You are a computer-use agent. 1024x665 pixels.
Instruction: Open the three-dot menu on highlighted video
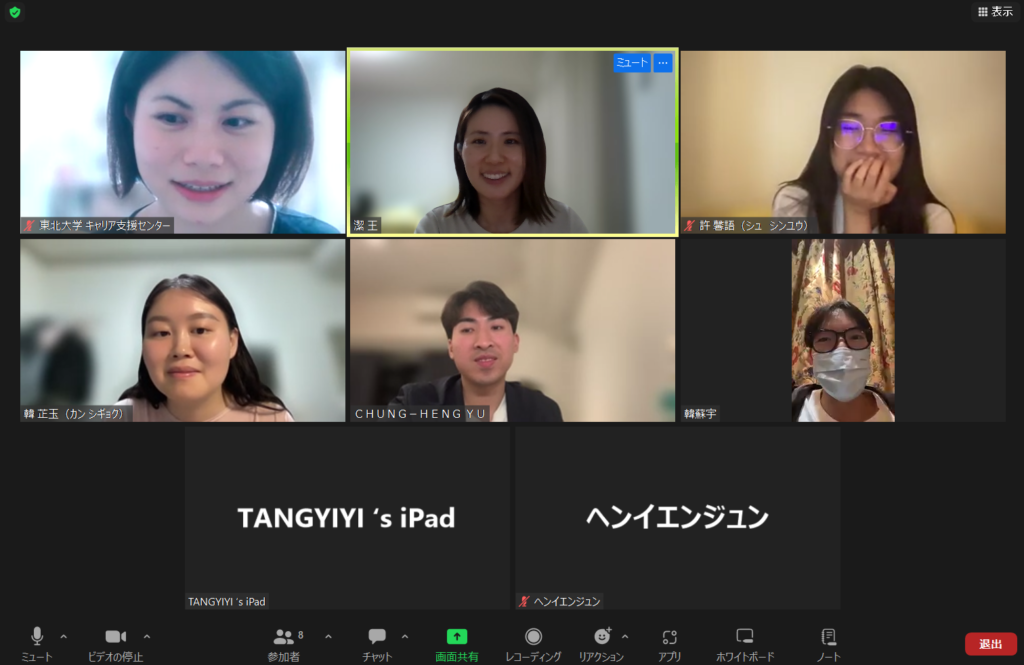coord(663,62)
